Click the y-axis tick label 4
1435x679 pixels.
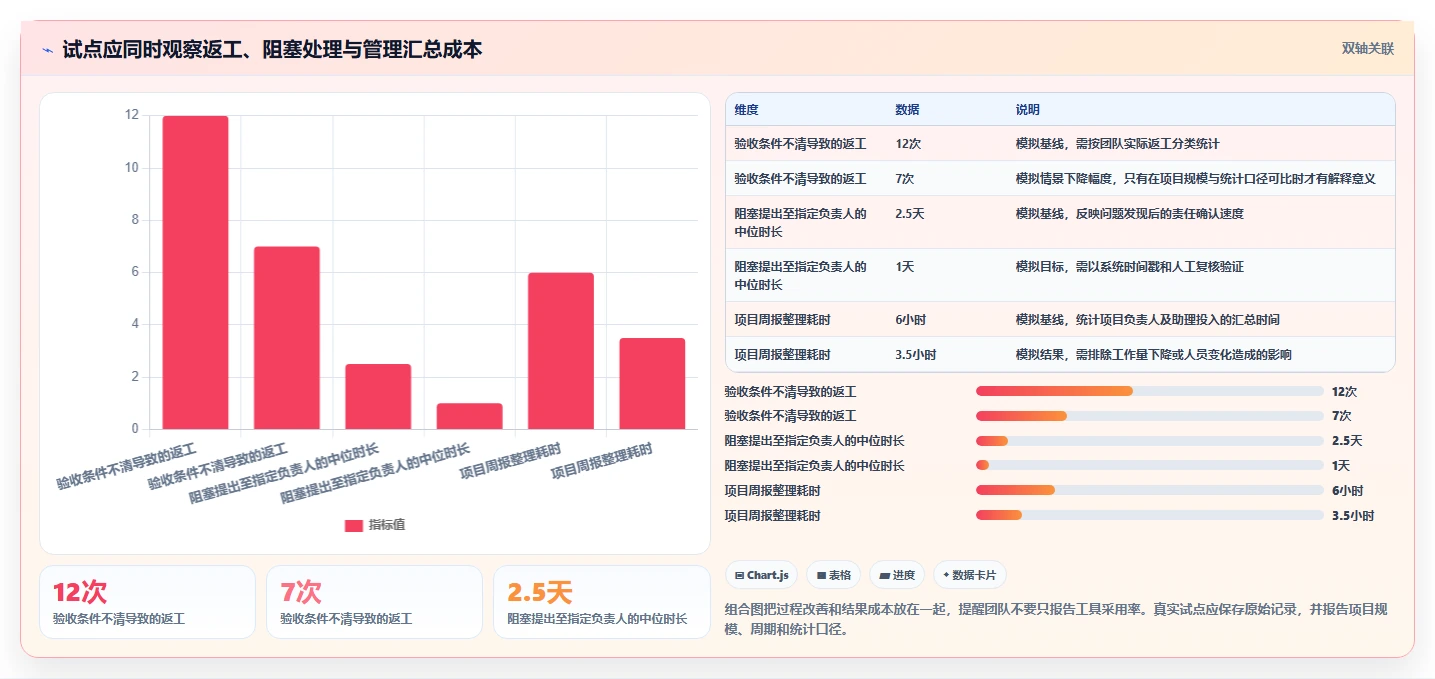[135, 324]
